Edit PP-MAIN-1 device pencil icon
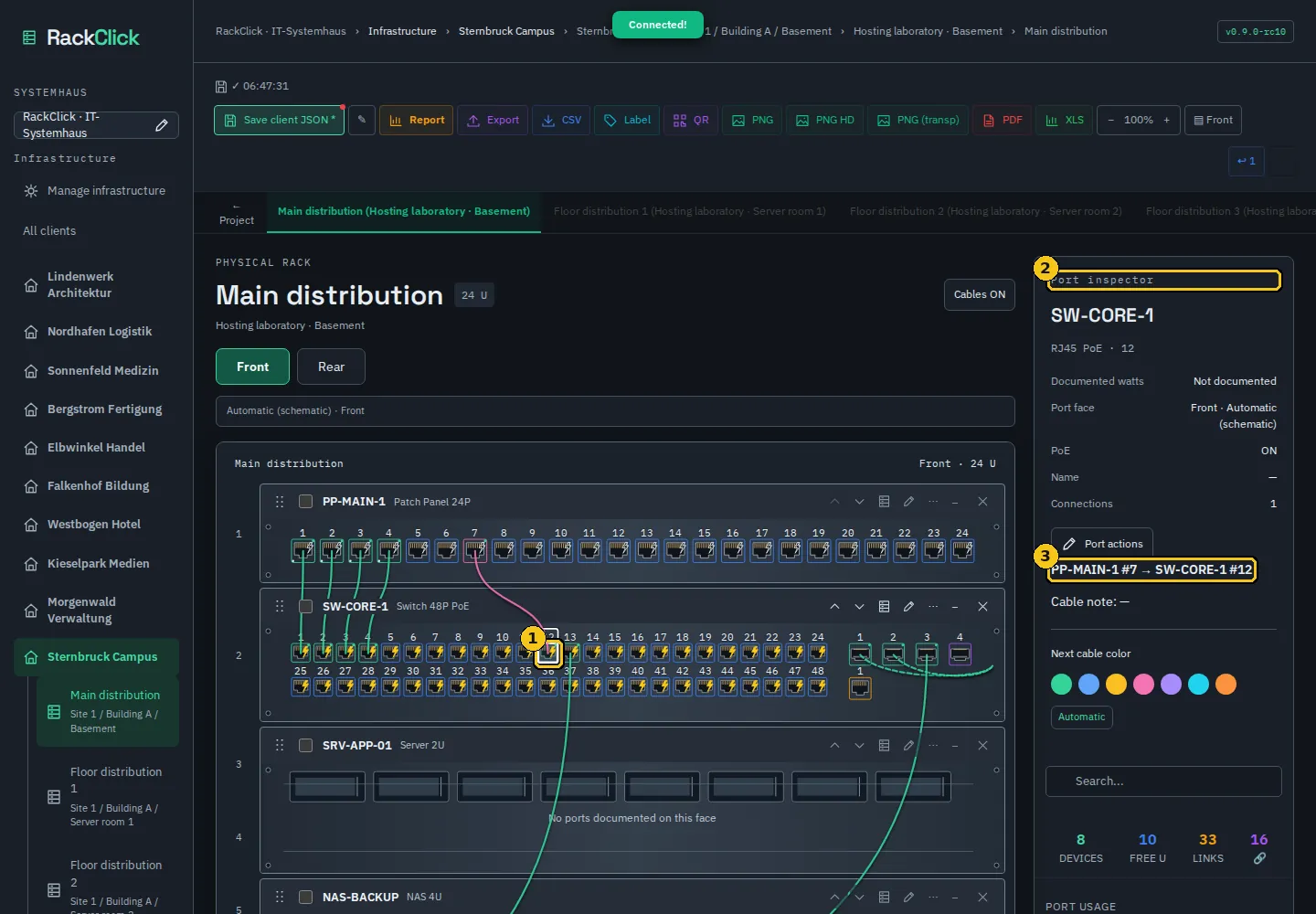This screenshot has width=1316, height=914. tap(908, 502)
